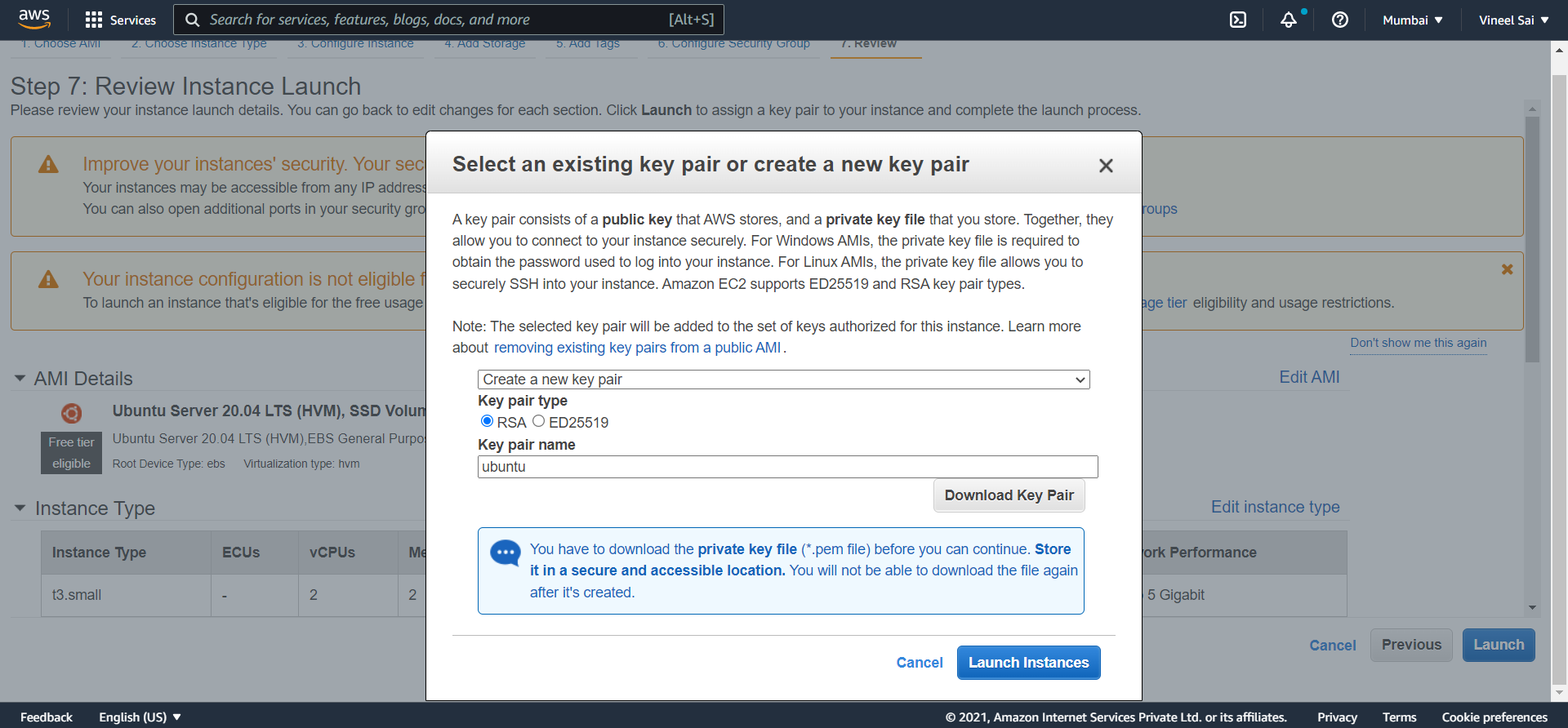Open the notifications bell

point(1289,20)
